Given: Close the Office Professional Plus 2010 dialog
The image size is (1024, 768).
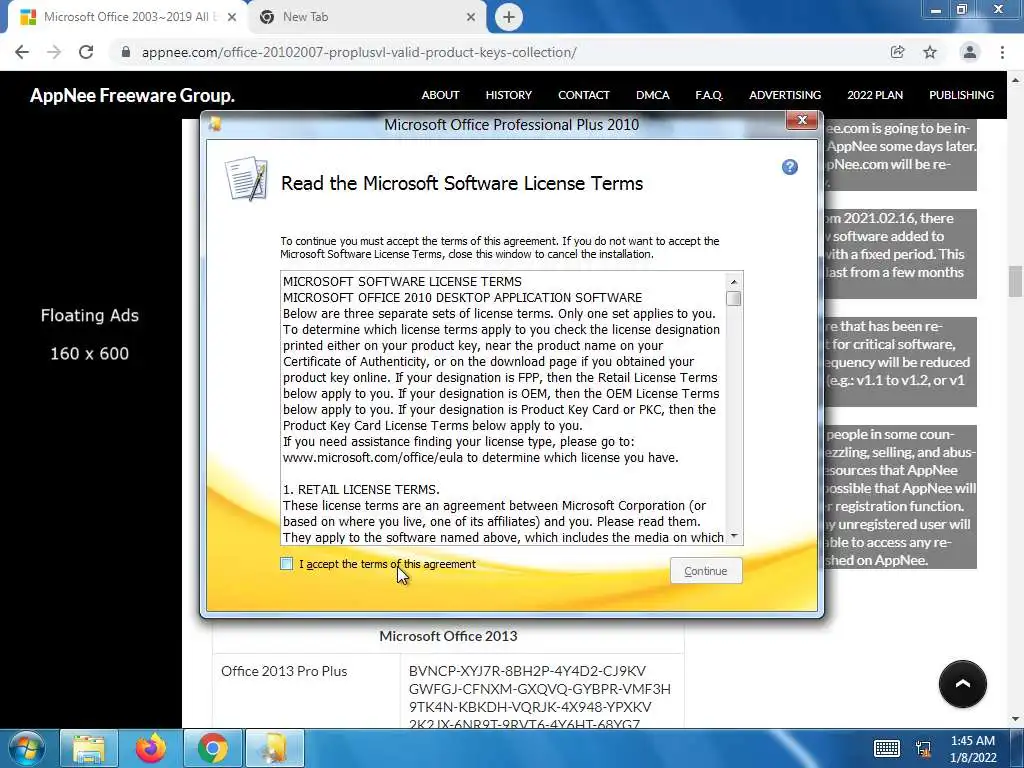Looking at the screenshot, I should (x=803, y=120).
